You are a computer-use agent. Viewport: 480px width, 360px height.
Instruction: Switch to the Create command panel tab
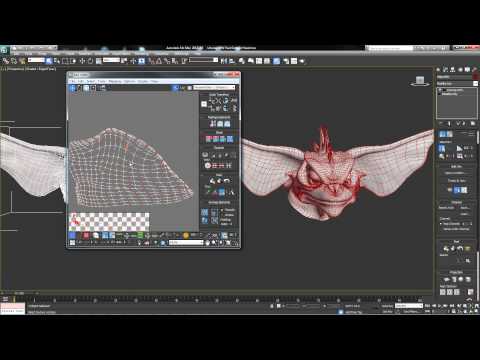pyautogui.click(x=439, y=69)
